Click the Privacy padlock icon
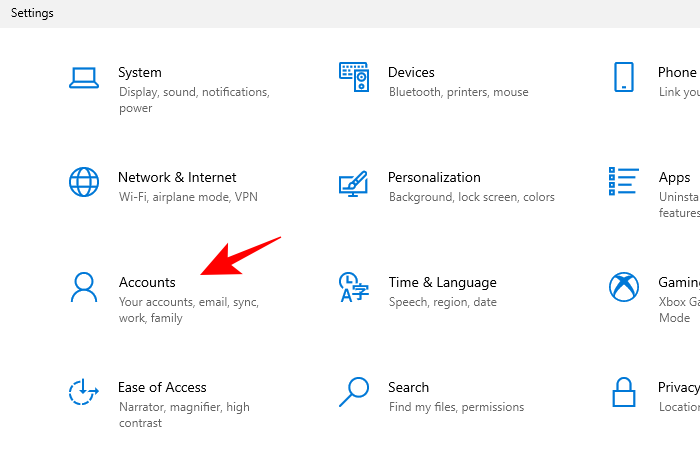Viewport: 700px width, 458px height. (x=624, y=392)
